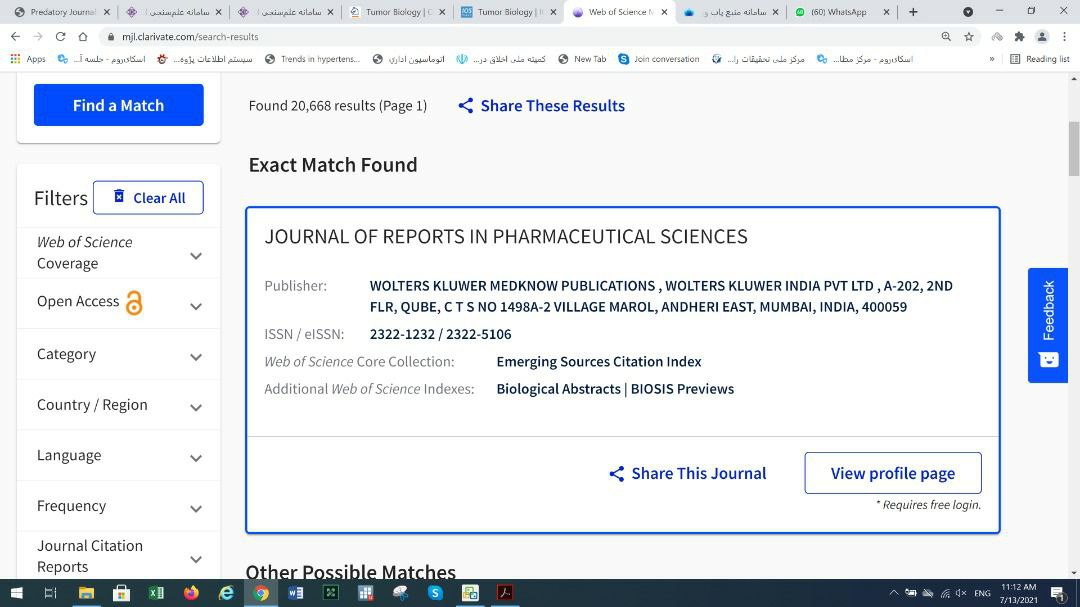This screenshot has height=607, width=1080.
Task: Open the Chrome three-dot menu
Action: coord(1064,37)
